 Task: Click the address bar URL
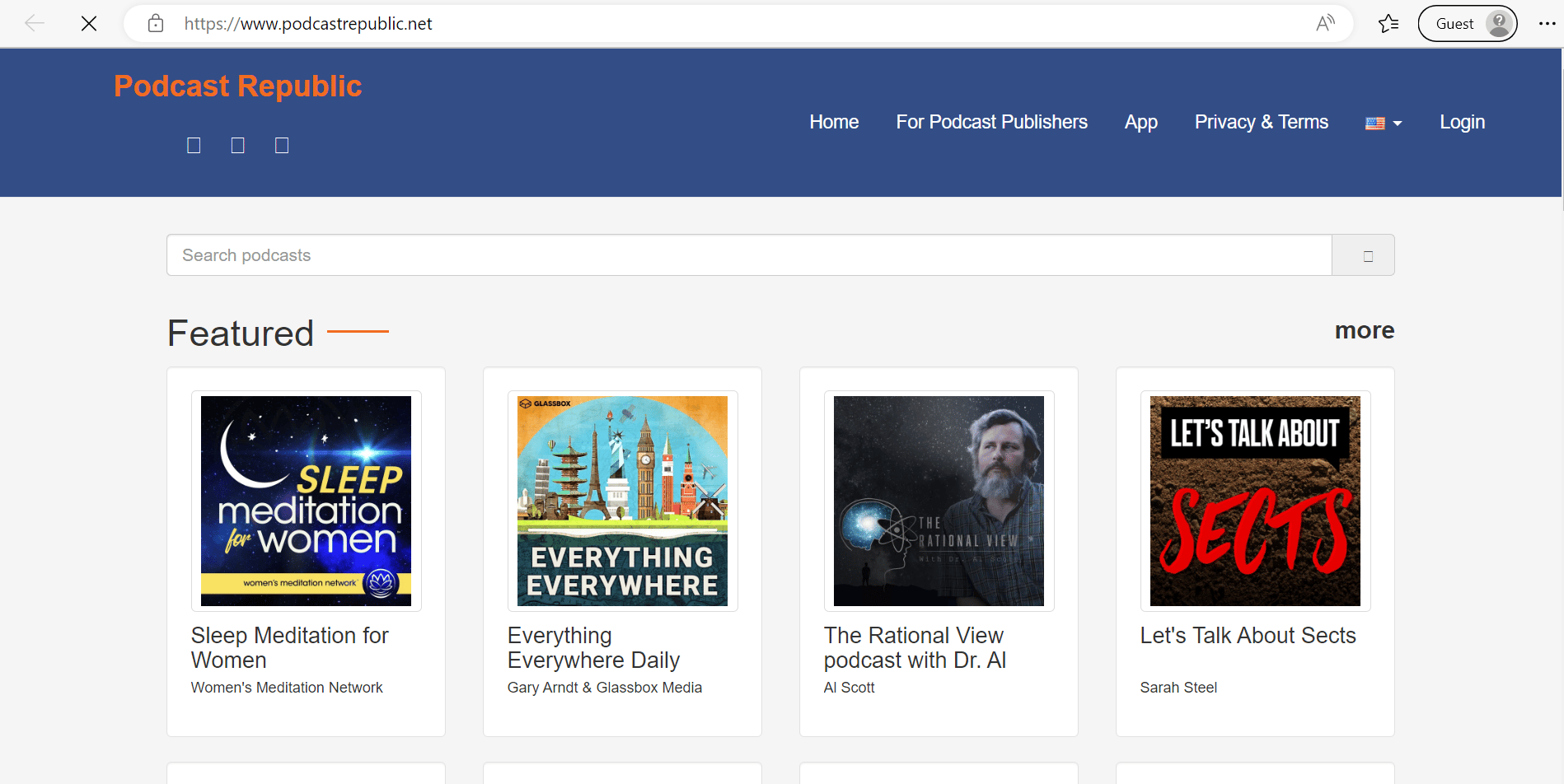pos(308,24)
